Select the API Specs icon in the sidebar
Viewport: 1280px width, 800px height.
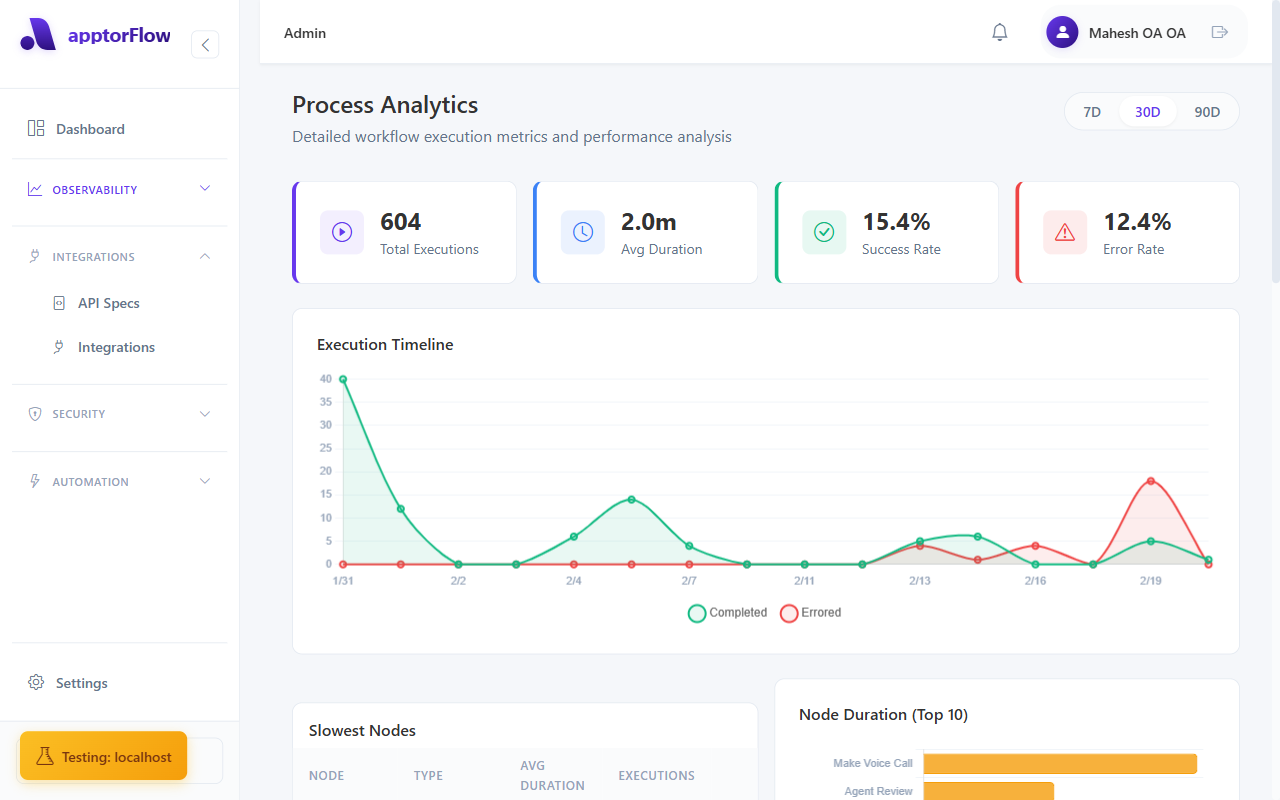click(x=60, y=302)
